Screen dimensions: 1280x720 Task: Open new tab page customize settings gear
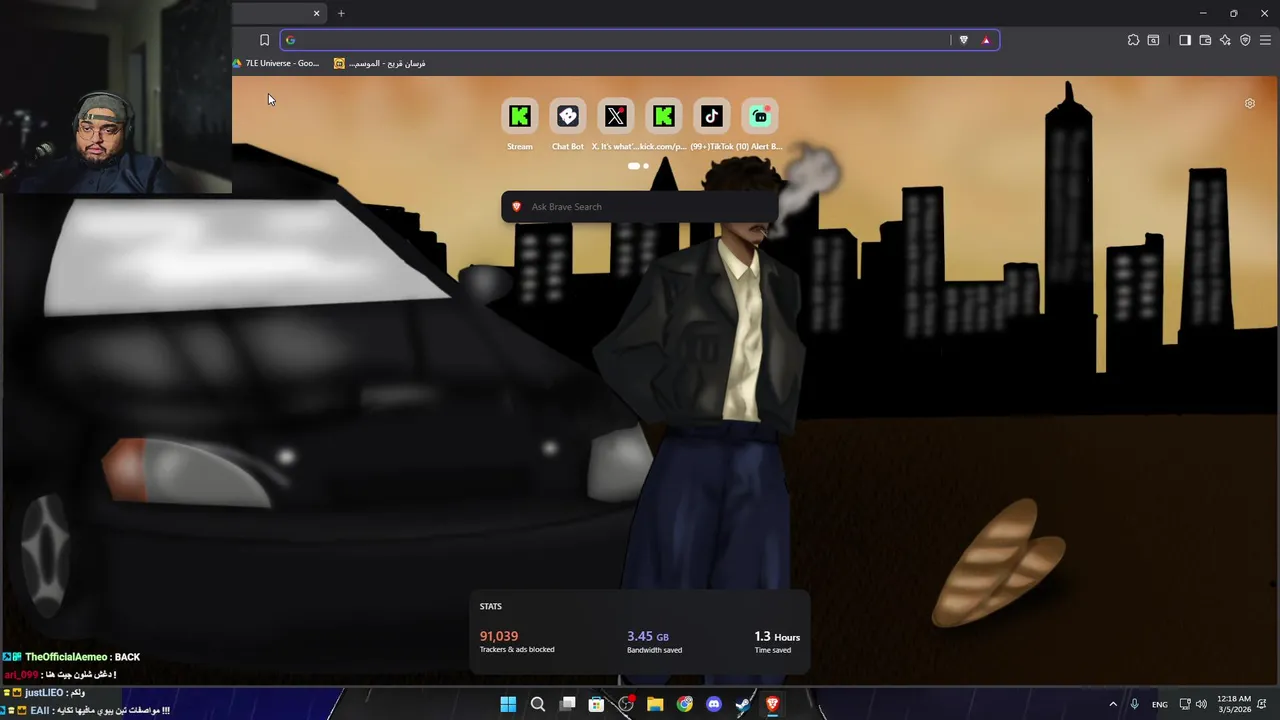coord(1249,103)
